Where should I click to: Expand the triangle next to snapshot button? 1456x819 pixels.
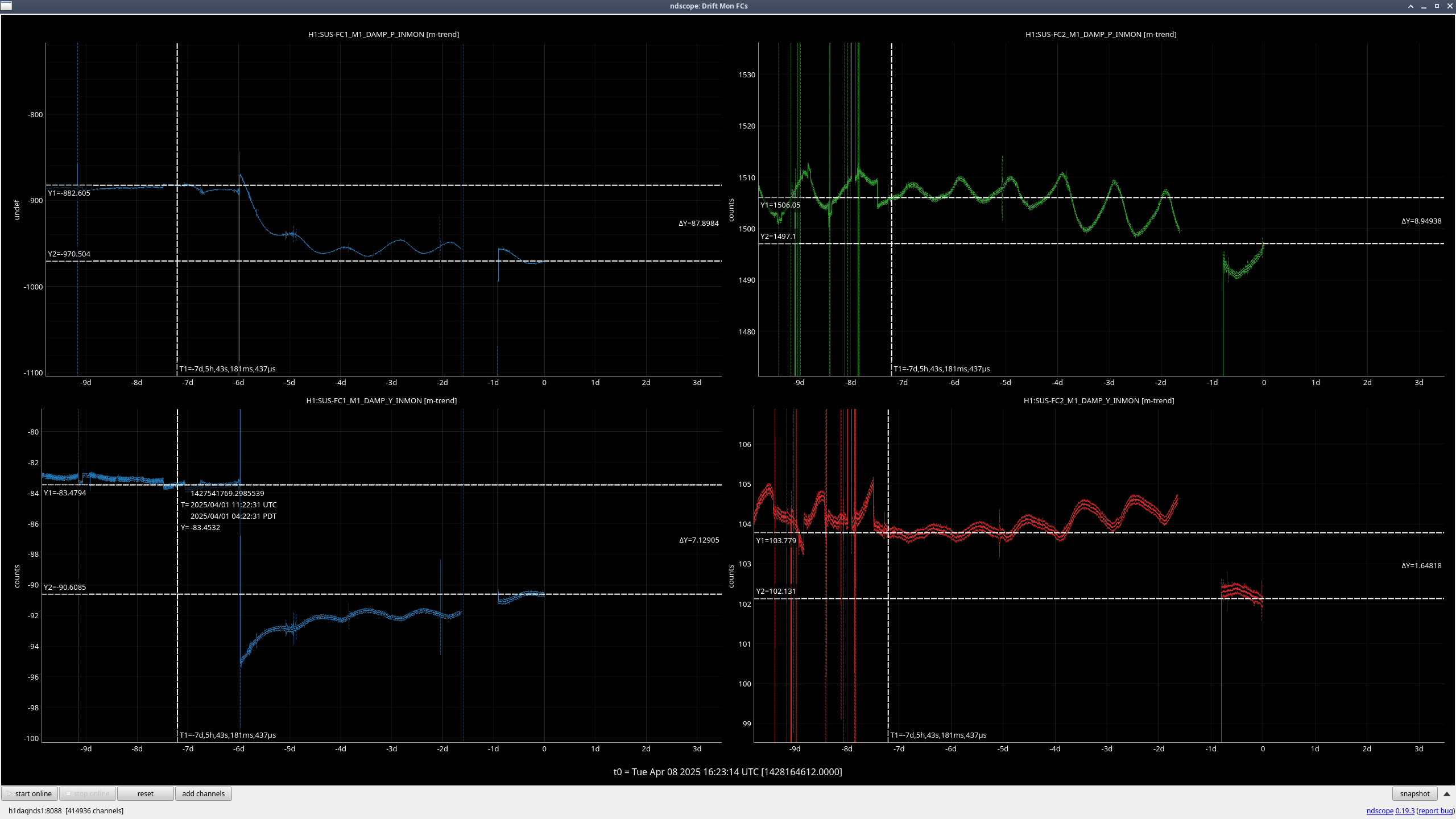(x=1447, y=794)
